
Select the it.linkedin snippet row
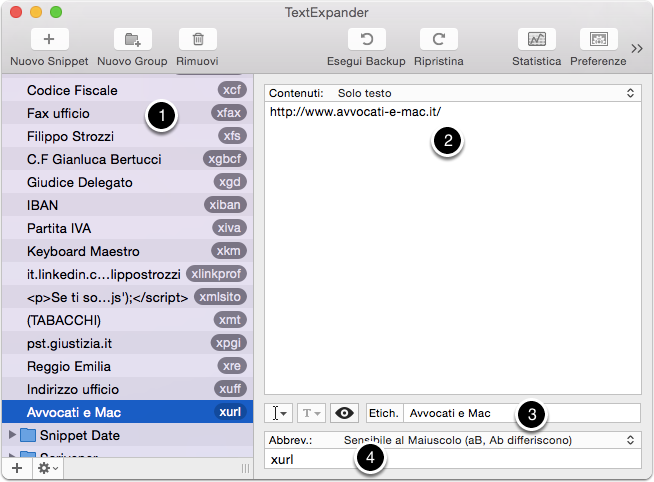(x=127, y=274)
